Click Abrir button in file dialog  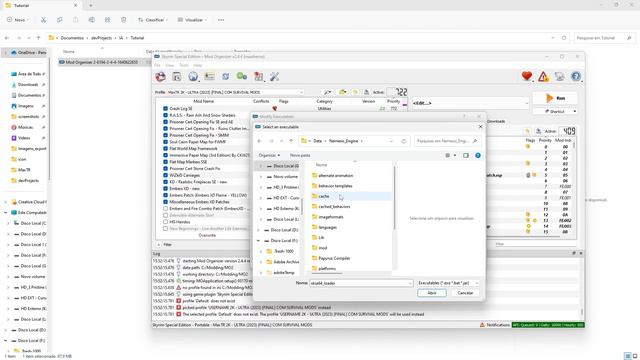tap(432, 293)
